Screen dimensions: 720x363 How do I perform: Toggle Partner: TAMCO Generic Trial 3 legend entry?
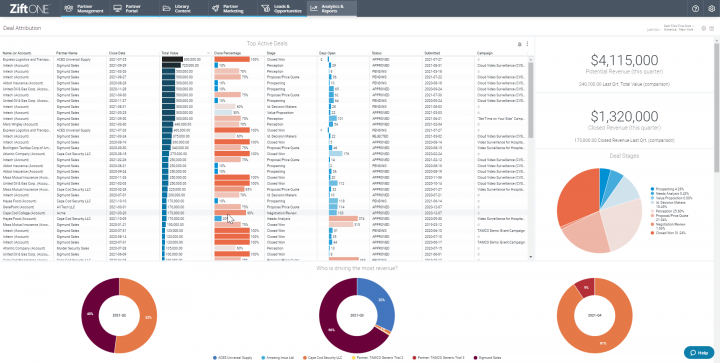[x=438, y=357]
